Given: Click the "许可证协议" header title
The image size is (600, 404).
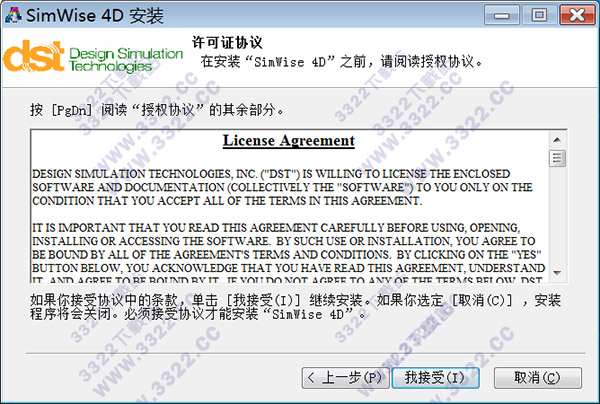Looking at the screenshot, I should 227,42.
